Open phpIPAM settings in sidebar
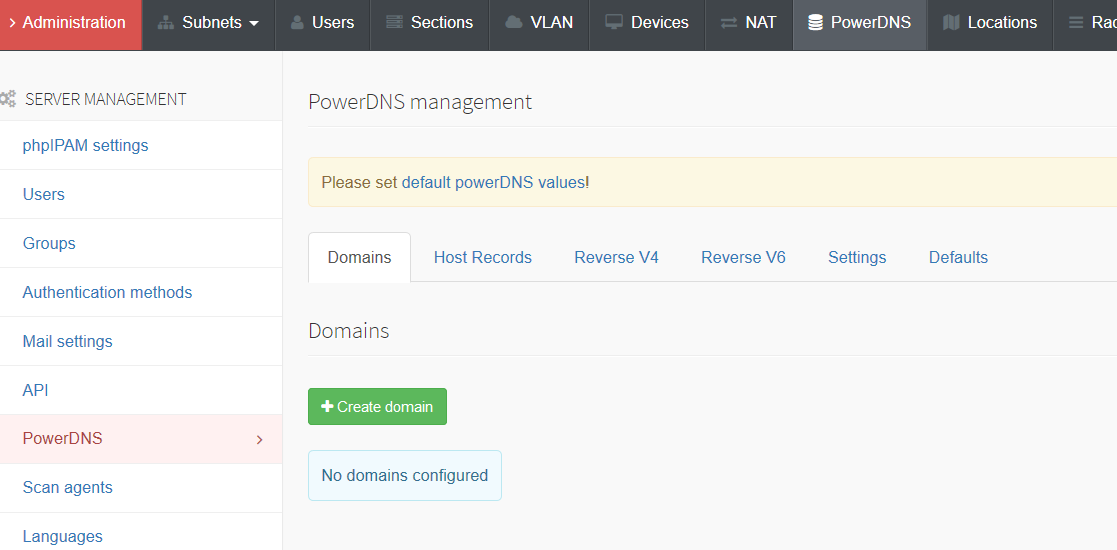Image resolution: width=1117 pixels, height=550 pixels. (x=85, y=145)
